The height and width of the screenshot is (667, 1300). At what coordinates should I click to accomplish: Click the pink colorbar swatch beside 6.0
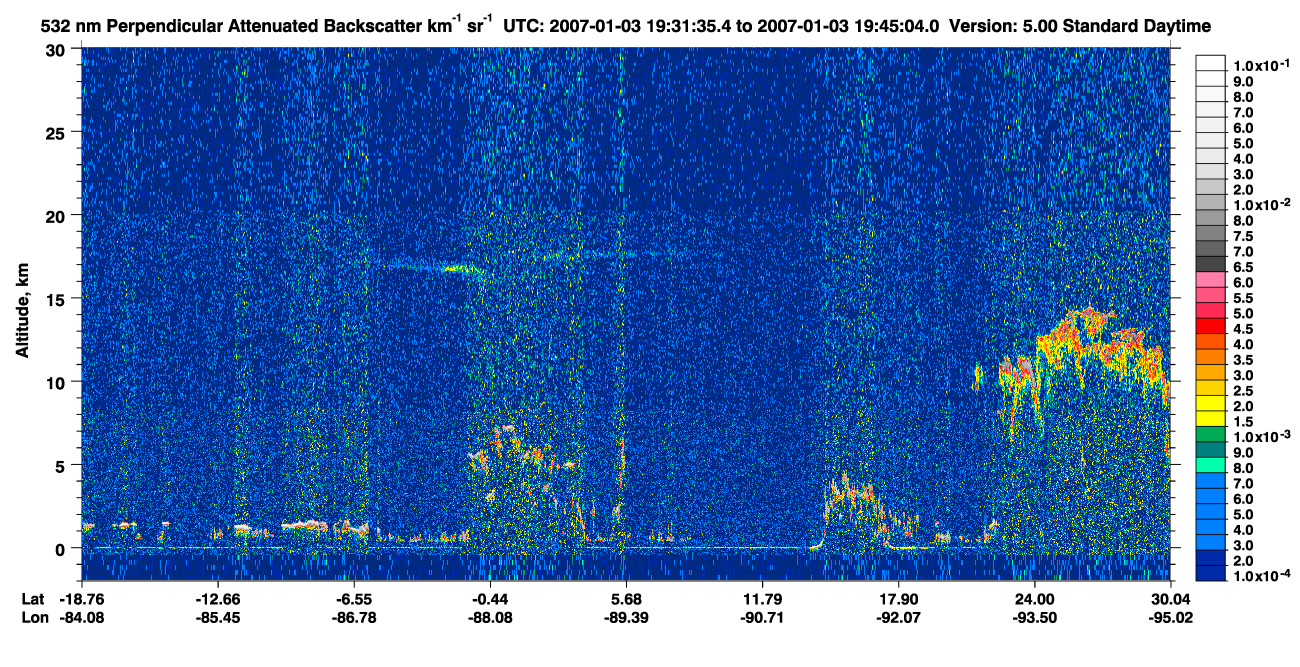(x=1211, y=279)
